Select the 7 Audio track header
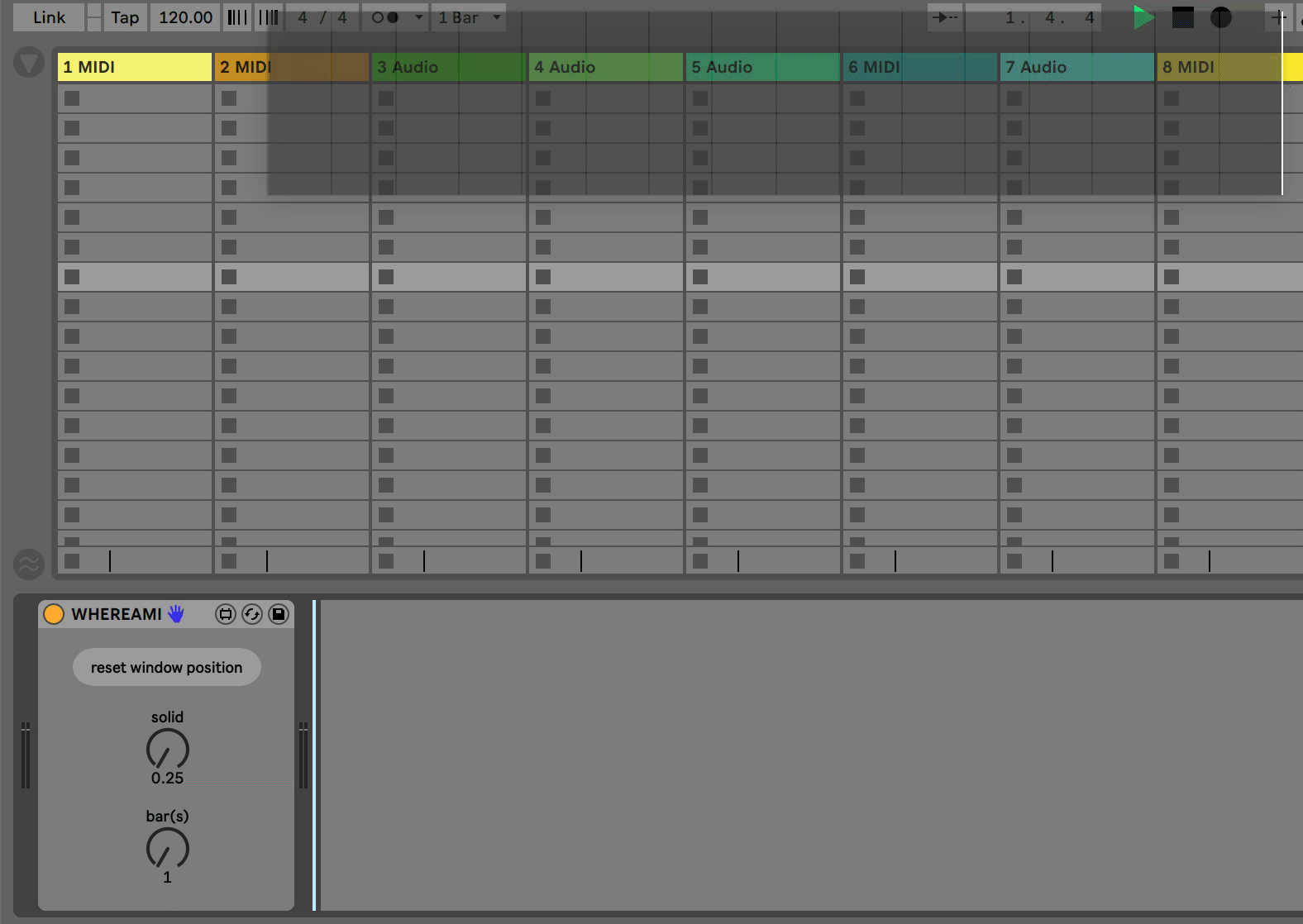This screenshot has height=924, width=1303. pyautogui.click(x=1077, y=67)
